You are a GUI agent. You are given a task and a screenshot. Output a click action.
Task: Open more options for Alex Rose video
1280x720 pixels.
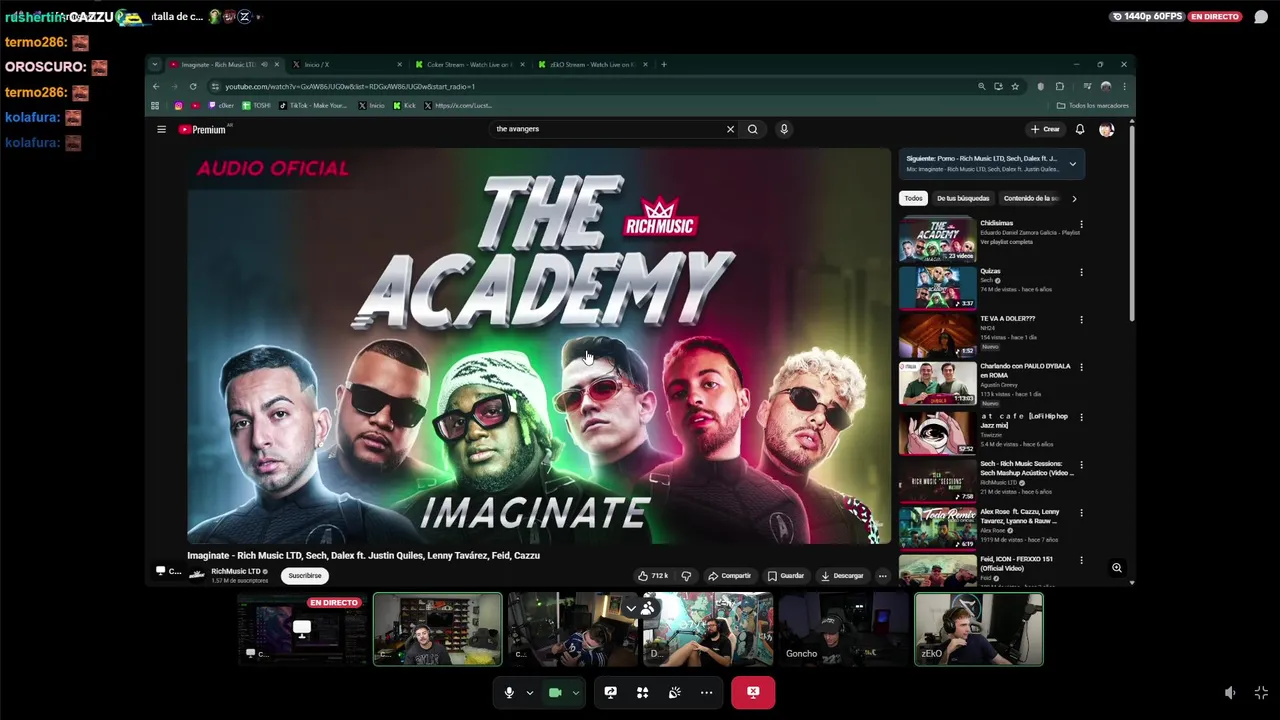(x=1081, y=513)
